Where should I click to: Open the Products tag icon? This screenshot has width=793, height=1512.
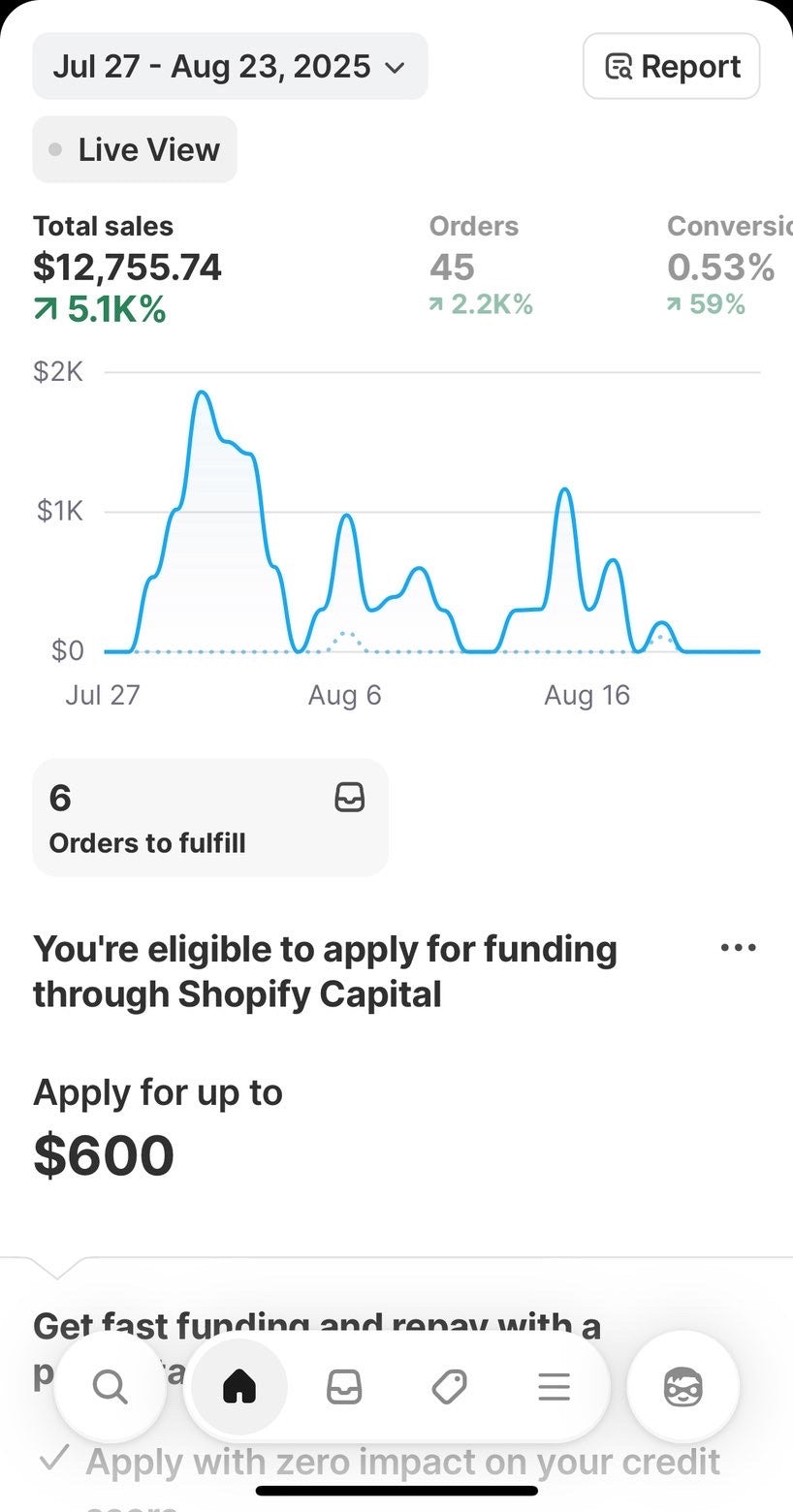click(x=449, y=1388)
